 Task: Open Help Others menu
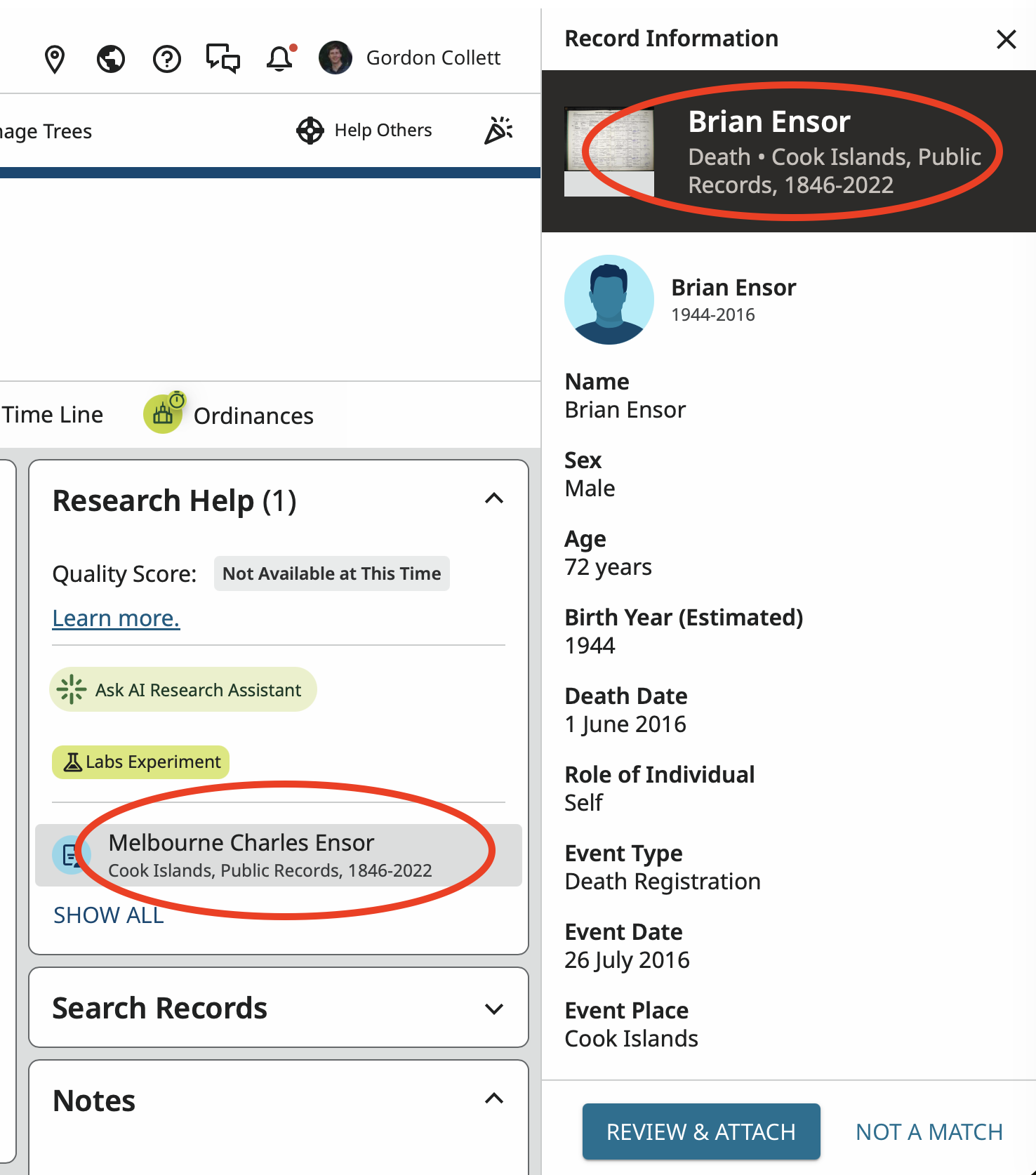[364, 131]
